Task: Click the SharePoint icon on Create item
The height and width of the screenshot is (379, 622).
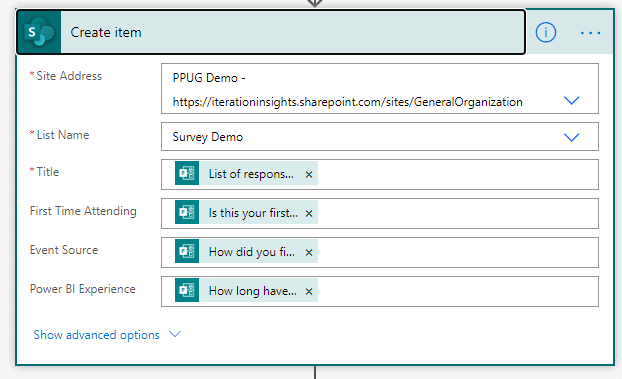Action: (x=39, y=32)
